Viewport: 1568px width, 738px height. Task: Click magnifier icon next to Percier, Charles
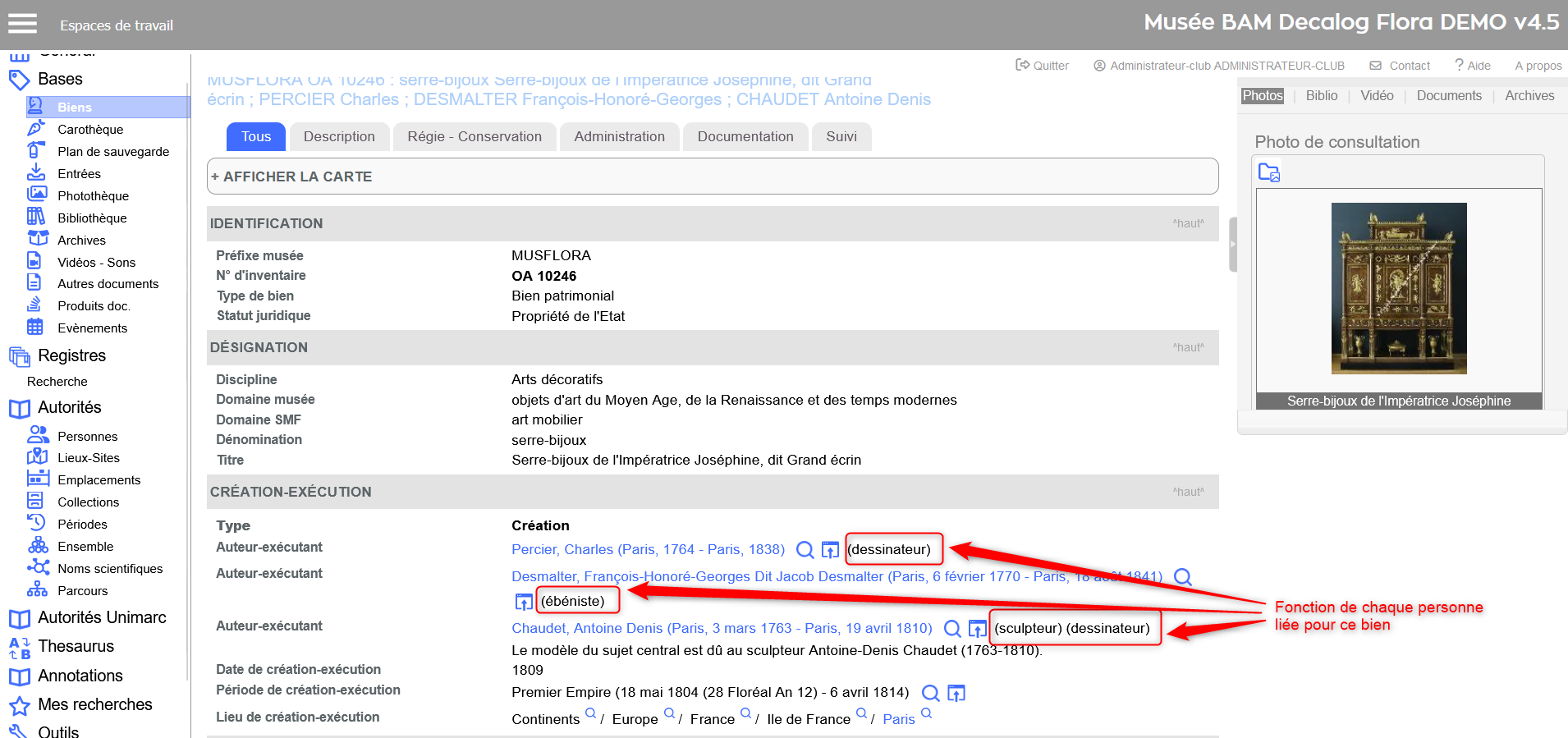(x=805, y=549)
